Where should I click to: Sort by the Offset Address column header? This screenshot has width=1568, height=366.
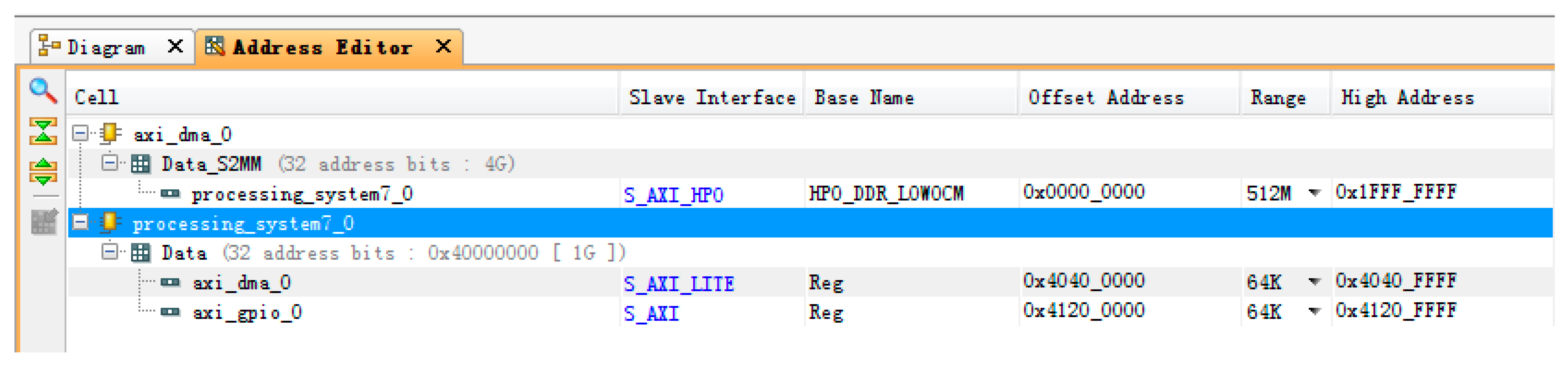(x=1130, y=97)
